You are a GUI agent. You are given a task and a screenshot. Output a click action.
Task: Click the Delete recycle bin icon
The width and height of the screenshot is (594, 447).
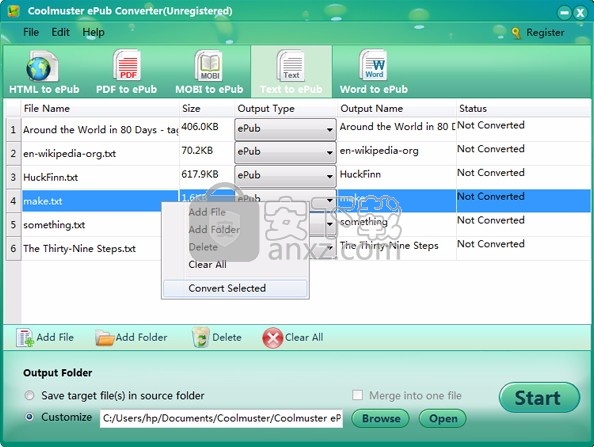pyautogui.click(x=201, y=338)
